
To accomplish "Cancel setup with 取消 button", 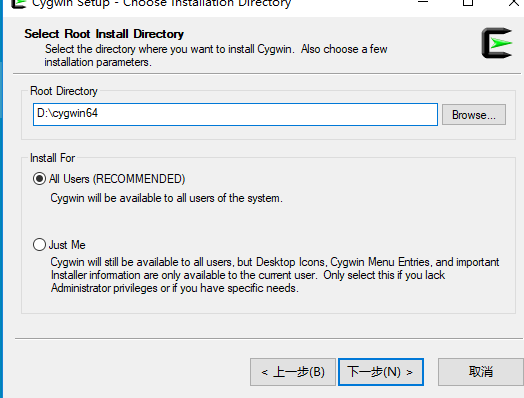I will coord(481,372).
